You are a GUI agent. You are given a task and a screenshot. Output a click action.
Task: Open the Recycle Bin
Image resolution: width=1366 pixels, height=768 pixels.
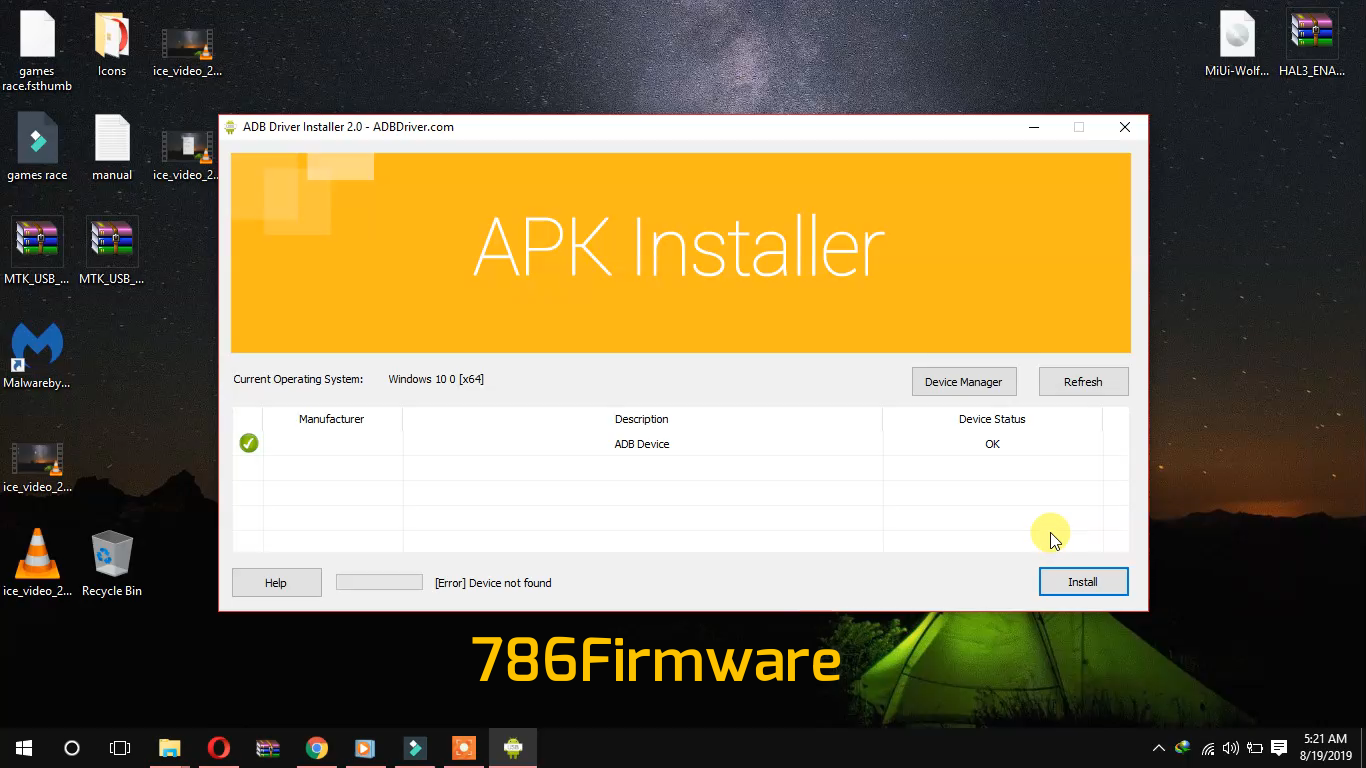pyautogui.click(x=110, y=555)
